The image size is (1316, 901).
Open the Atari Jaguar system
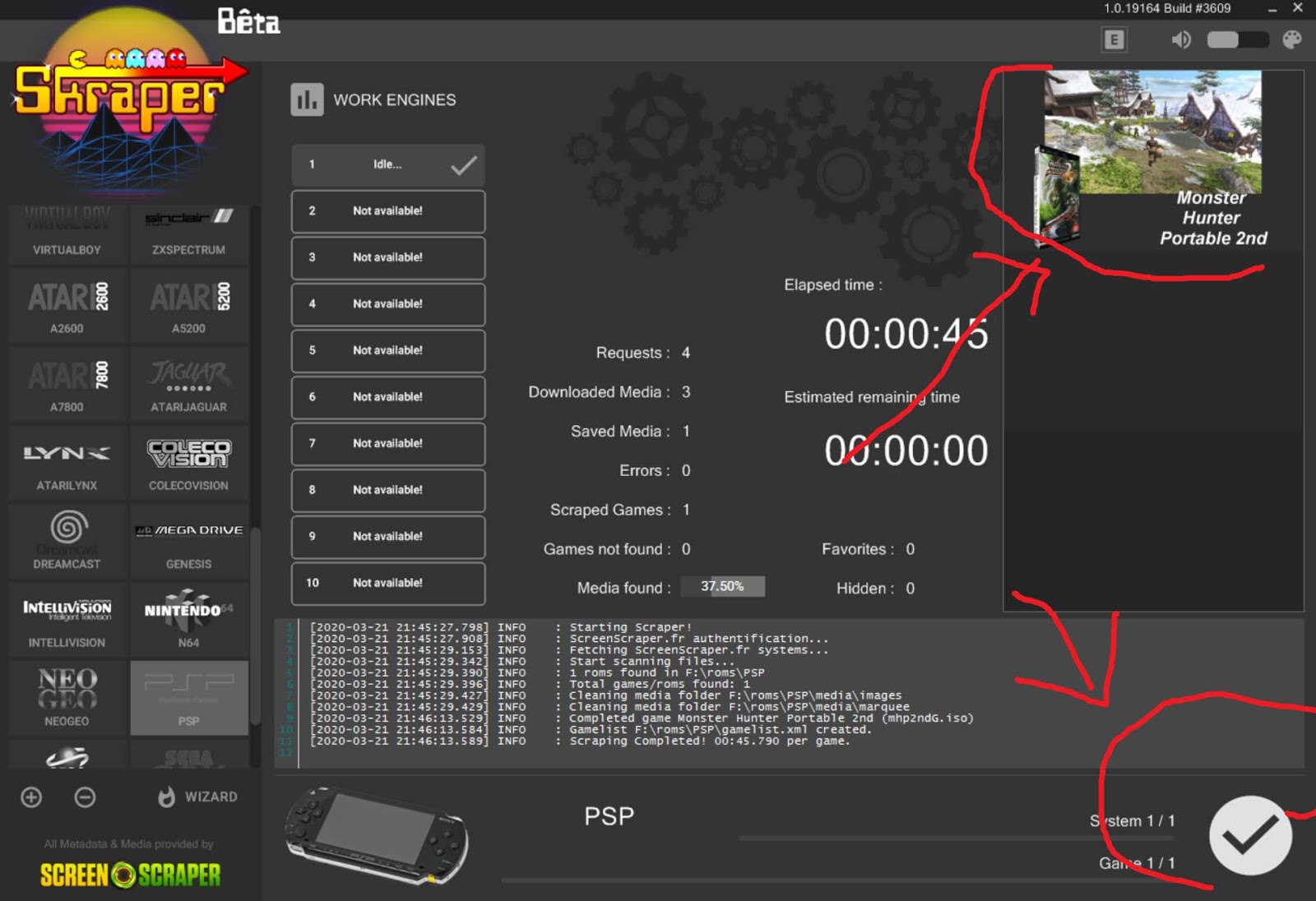[189, 384]
